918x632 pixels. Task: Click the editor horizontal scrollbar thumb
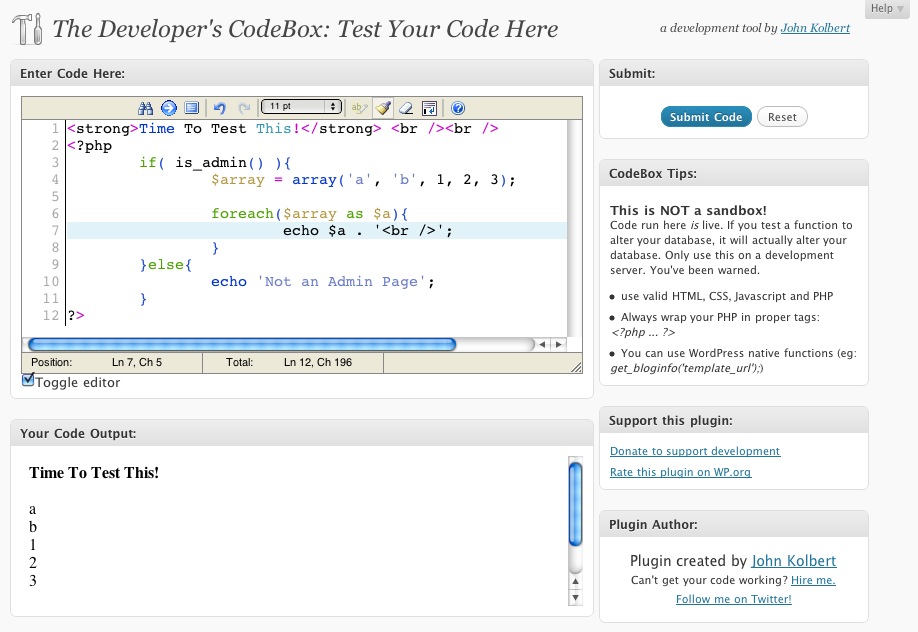click(x=242, y=344)
